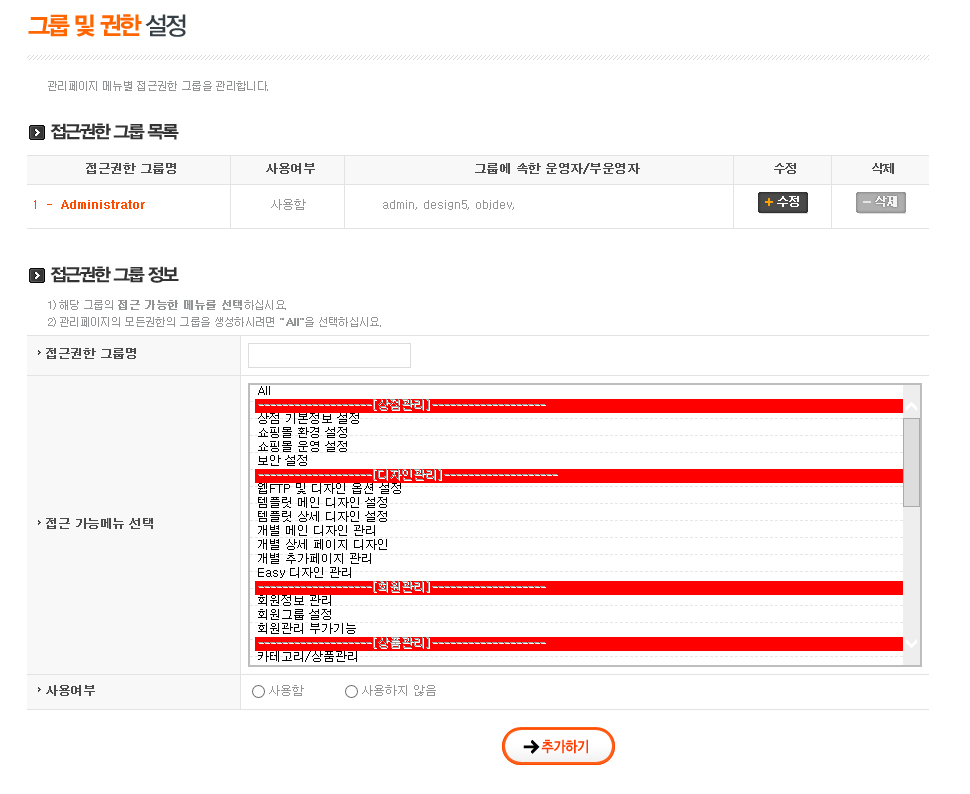Screen dimensions: 970x794
Task: Click the 수정 edit button for Administrator
Action: (x=782, y=203)
